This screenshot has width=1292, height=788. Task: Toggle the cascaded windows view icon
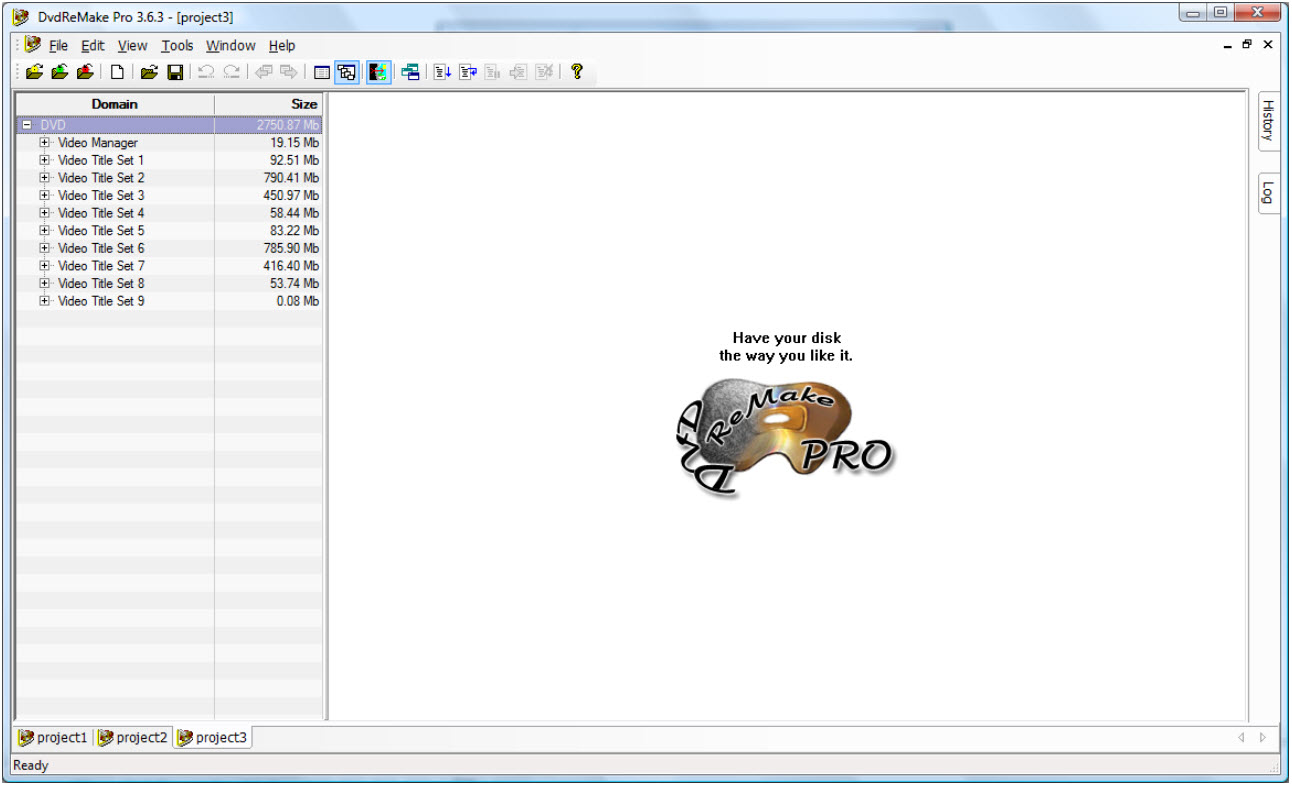pos(347,72)
